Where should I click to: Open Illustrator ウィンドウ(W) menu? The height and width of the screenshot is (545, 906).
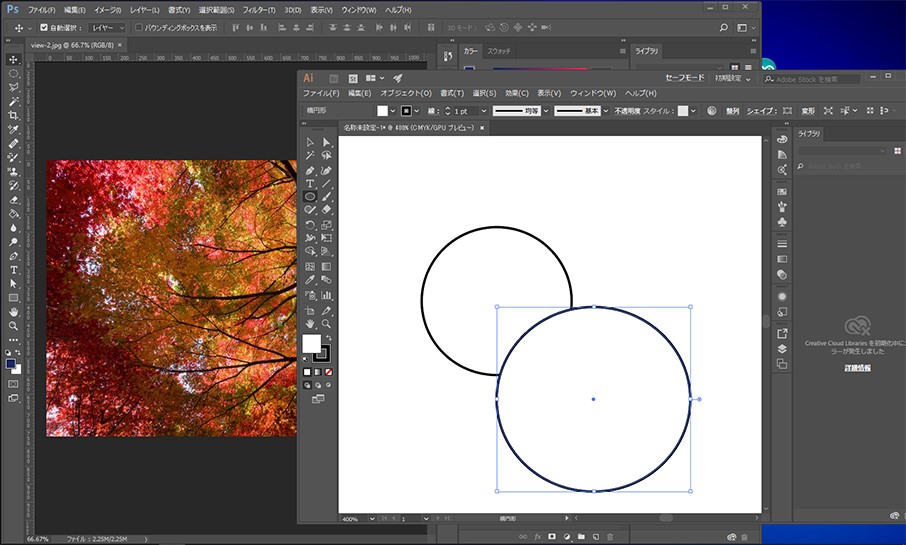(x=593, y=93)
